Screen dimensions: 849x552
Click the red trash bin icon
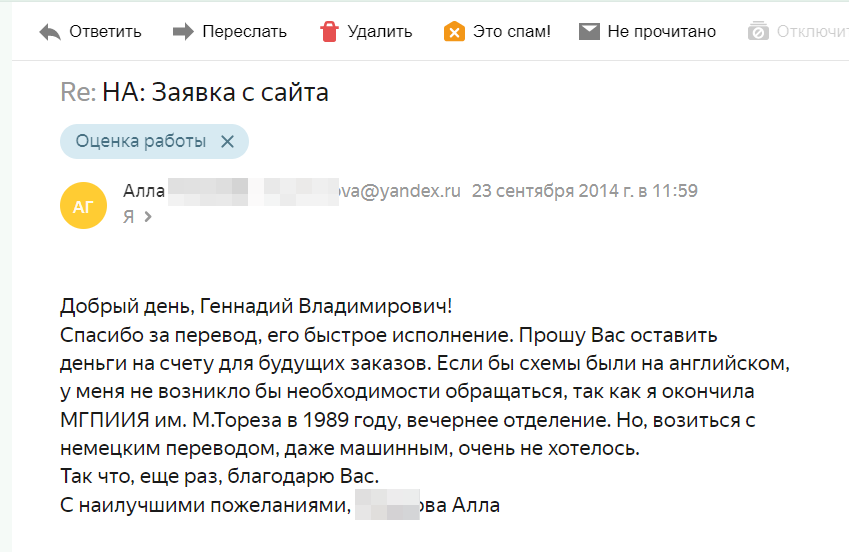click(x=329, y=31)
